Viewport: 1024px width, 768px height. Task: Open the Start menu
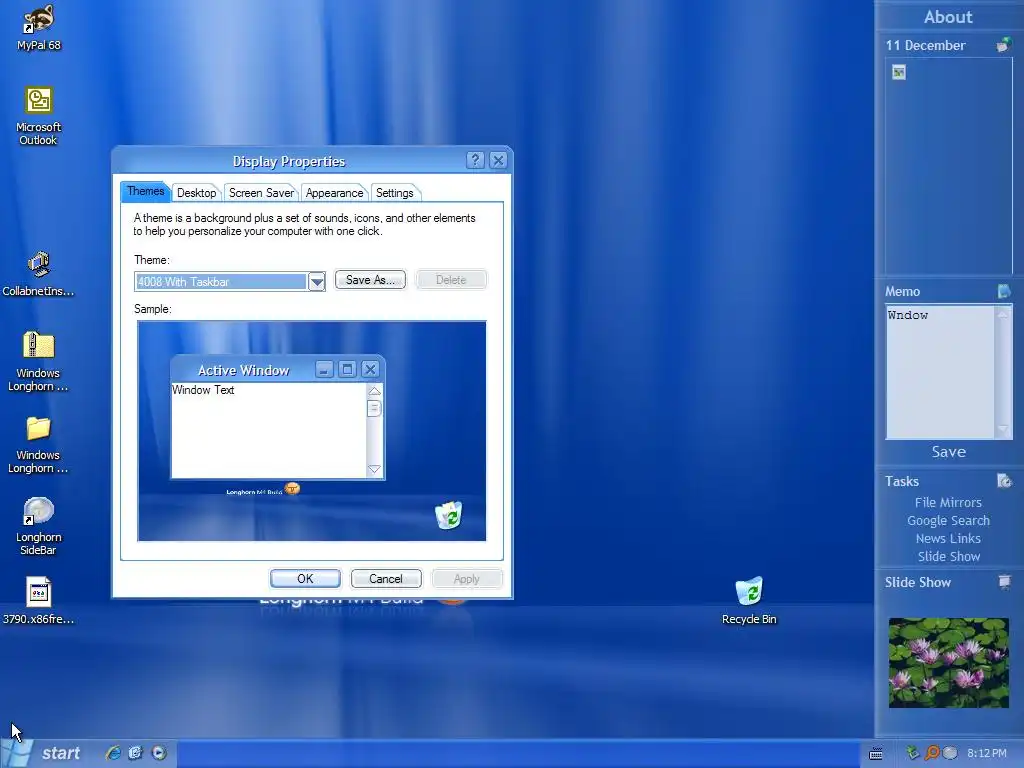tap(42, 753)
